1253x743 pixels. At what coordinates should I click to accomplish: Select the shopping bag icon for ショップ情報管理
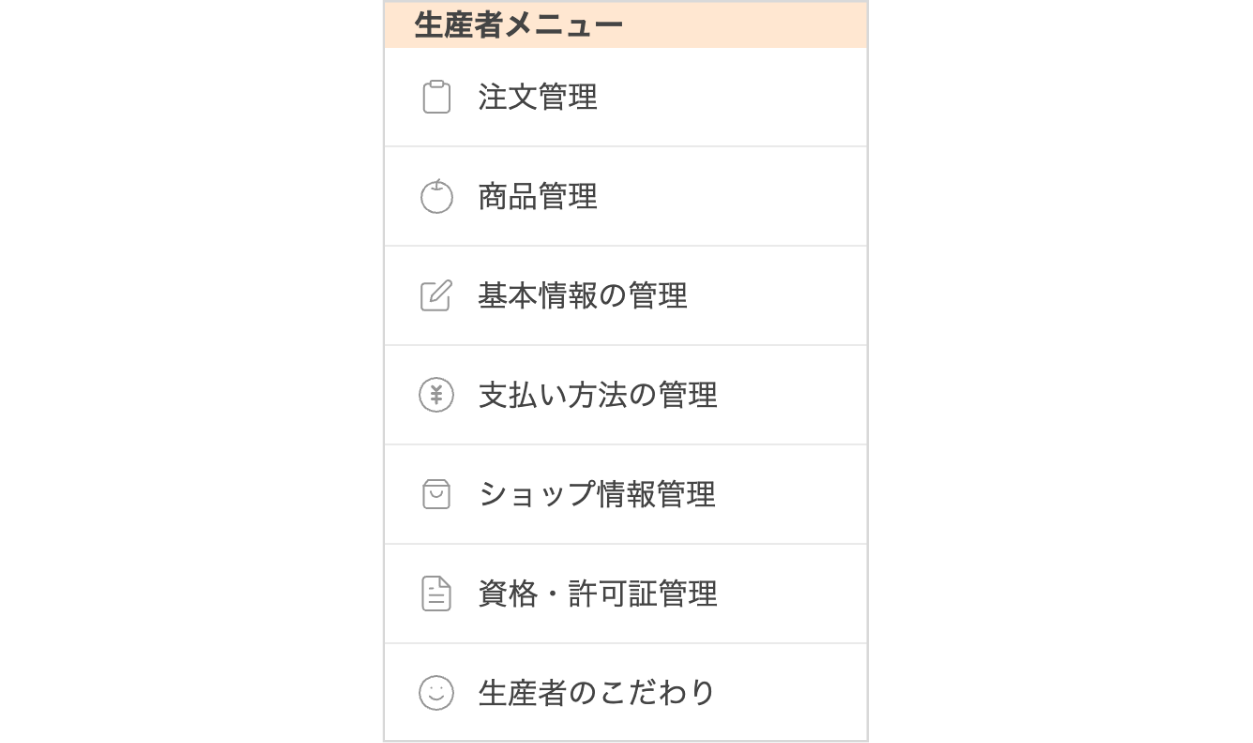tap(434, 493)
